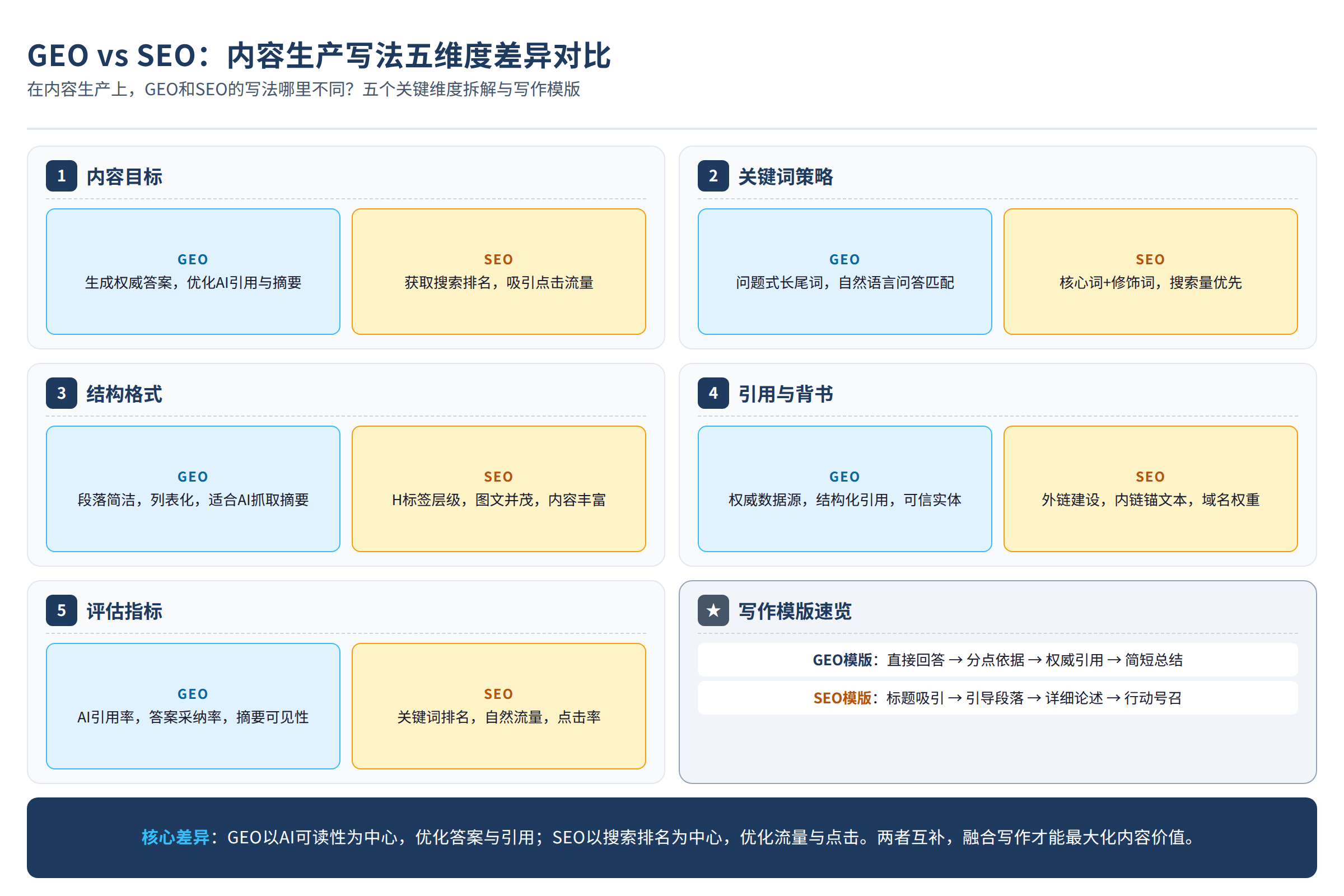Click the number 4 badge beside 引用与背书
Image resolution: width=1344 pixels, height=896 pixels.
[713, 393]
